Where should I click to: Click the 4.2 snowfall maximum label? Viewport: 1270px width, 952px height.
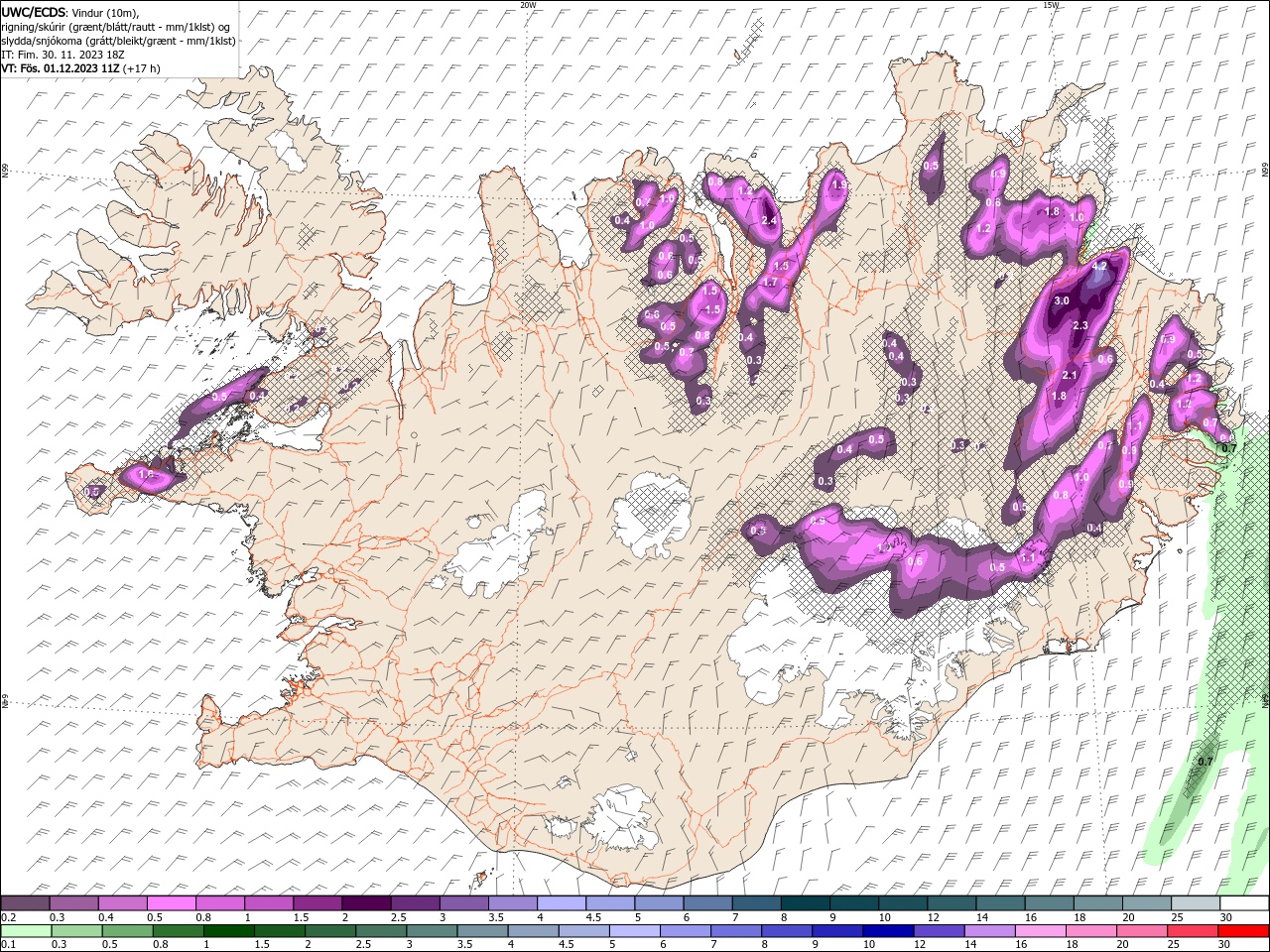tap(1098, 267)
